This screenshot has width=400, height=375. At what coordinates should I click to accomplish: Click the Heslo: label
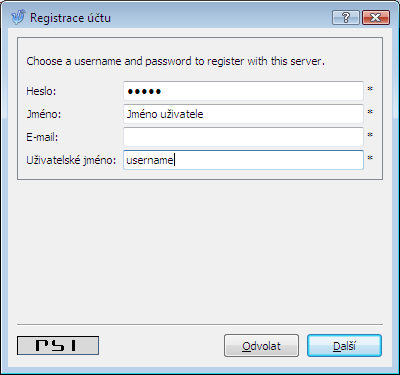pyautogui.click(x=41, y=91)
